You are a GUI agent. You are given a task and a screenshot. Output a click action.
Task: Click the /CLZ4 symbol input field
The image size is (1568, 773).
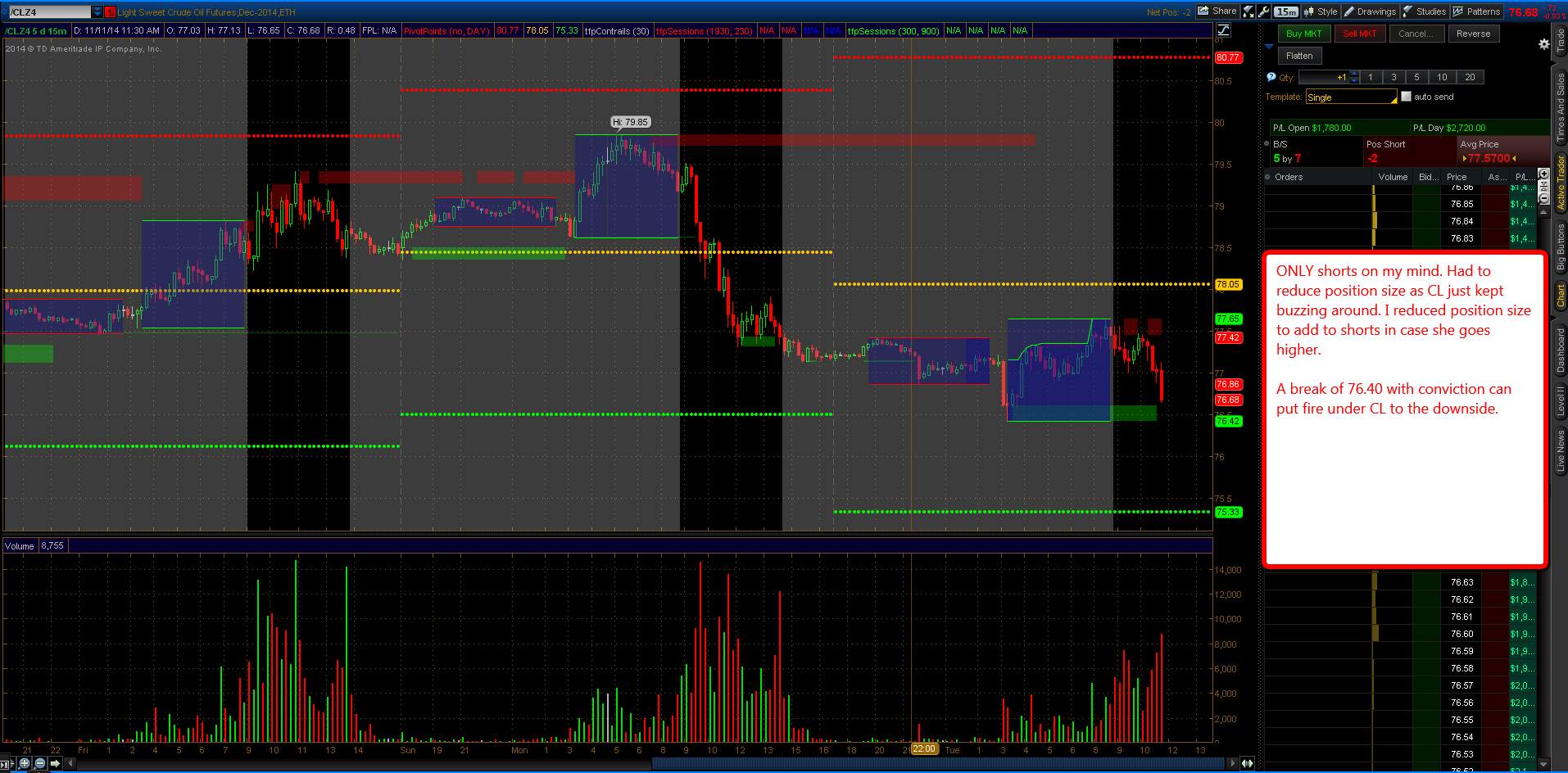coord(48,11)
